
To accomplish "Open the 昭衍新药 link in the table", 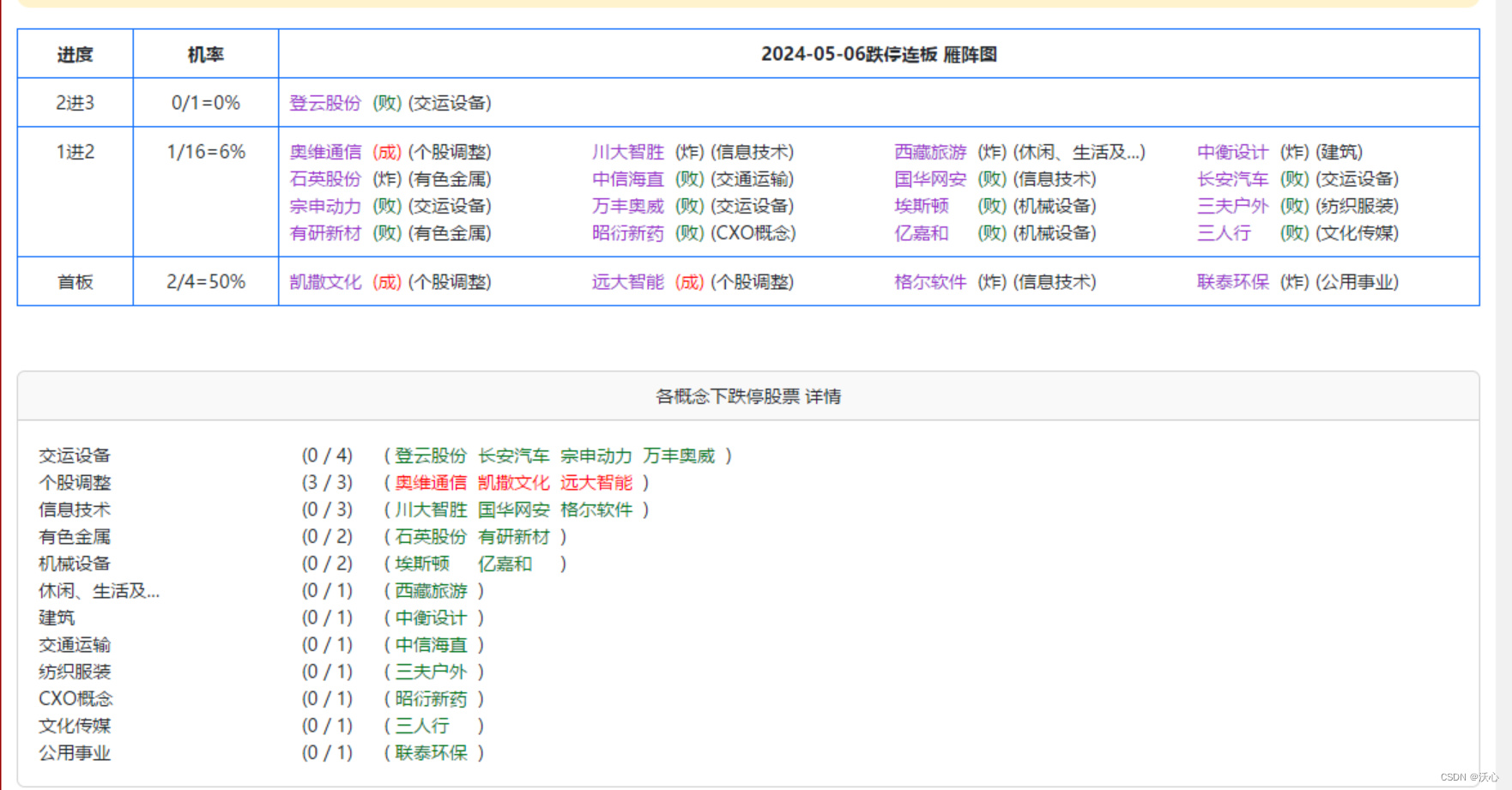I will [x=628, y=233].
